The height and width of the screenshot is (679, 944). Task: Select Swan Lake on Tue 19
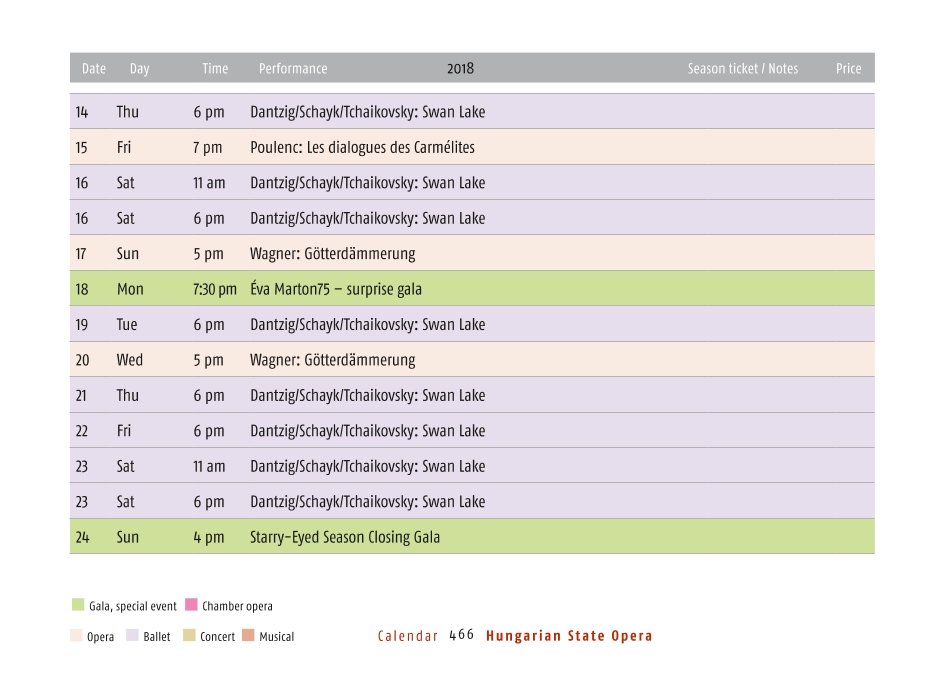pos(472,324)
